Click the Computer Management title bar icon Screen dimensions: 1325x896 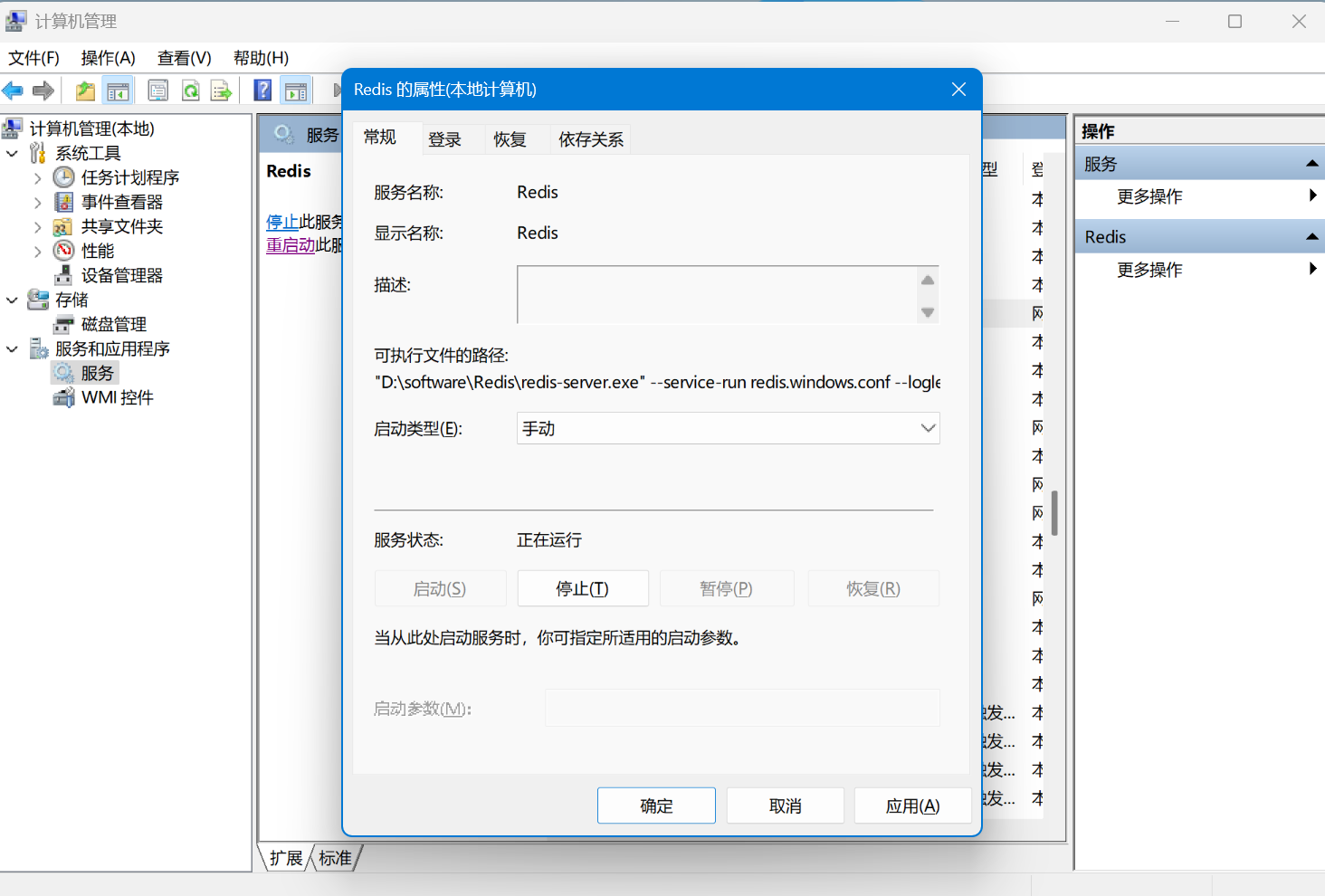pos(16,21)
